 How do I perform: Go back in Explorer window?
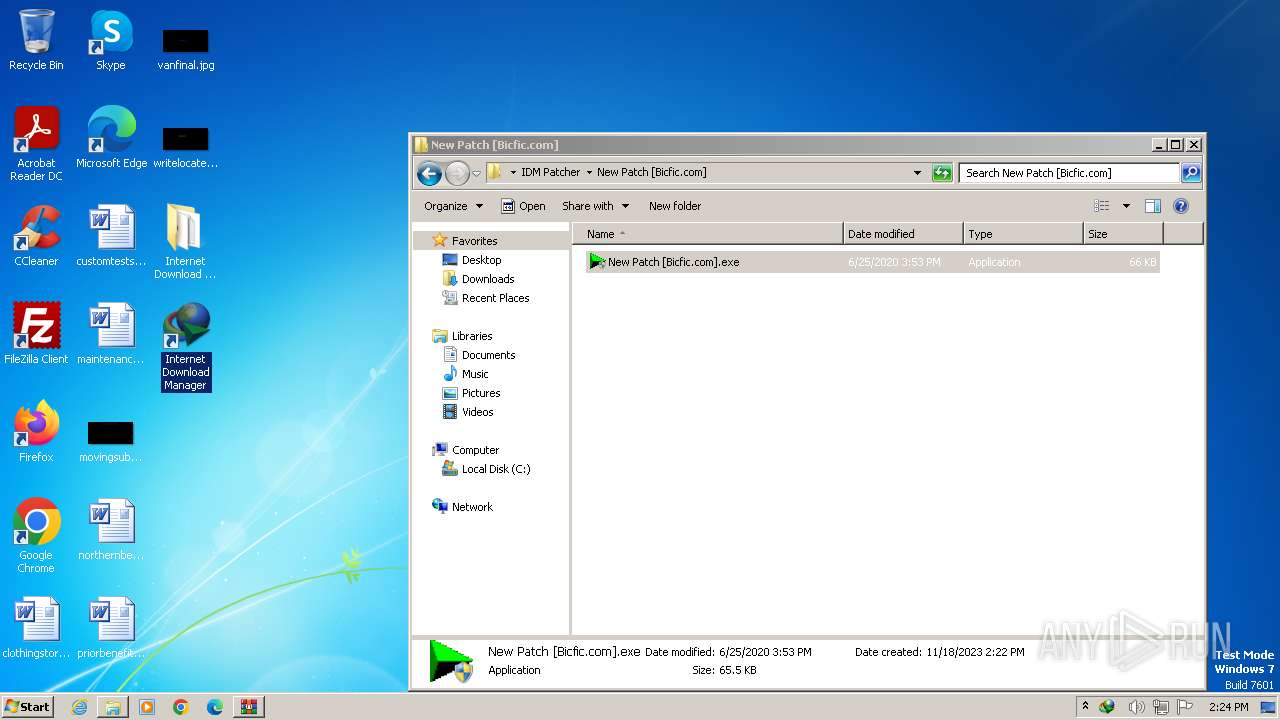pos(430,173)
